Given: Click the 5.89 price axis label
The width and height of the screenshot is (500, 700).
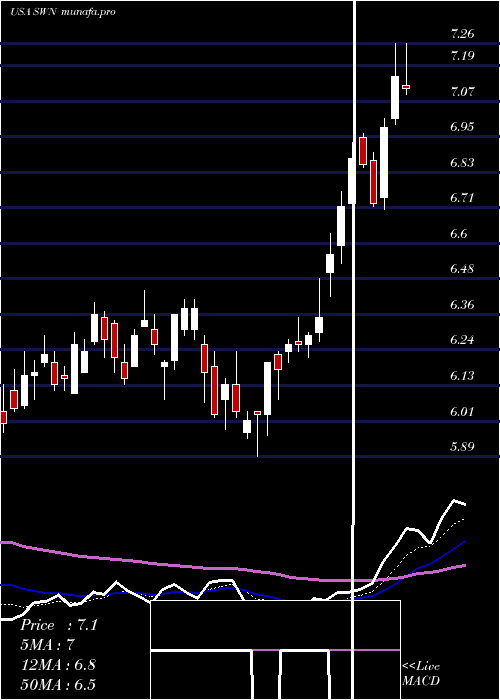Looking at the screenshot, I should point(462,446).
